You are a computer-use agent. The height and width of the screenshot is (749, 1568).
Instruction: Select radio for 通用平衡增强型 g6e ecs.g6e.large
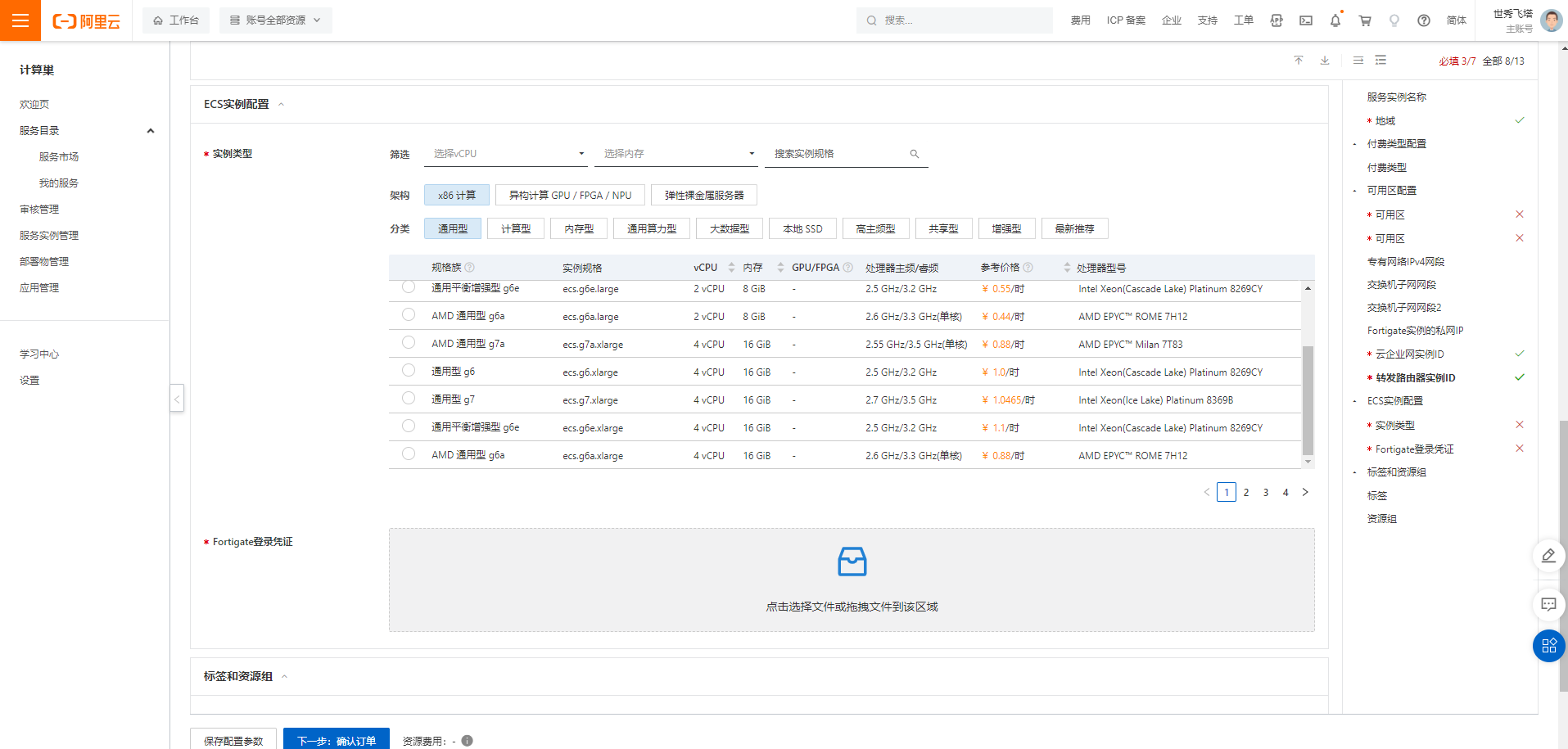click(x=409, y=287)
